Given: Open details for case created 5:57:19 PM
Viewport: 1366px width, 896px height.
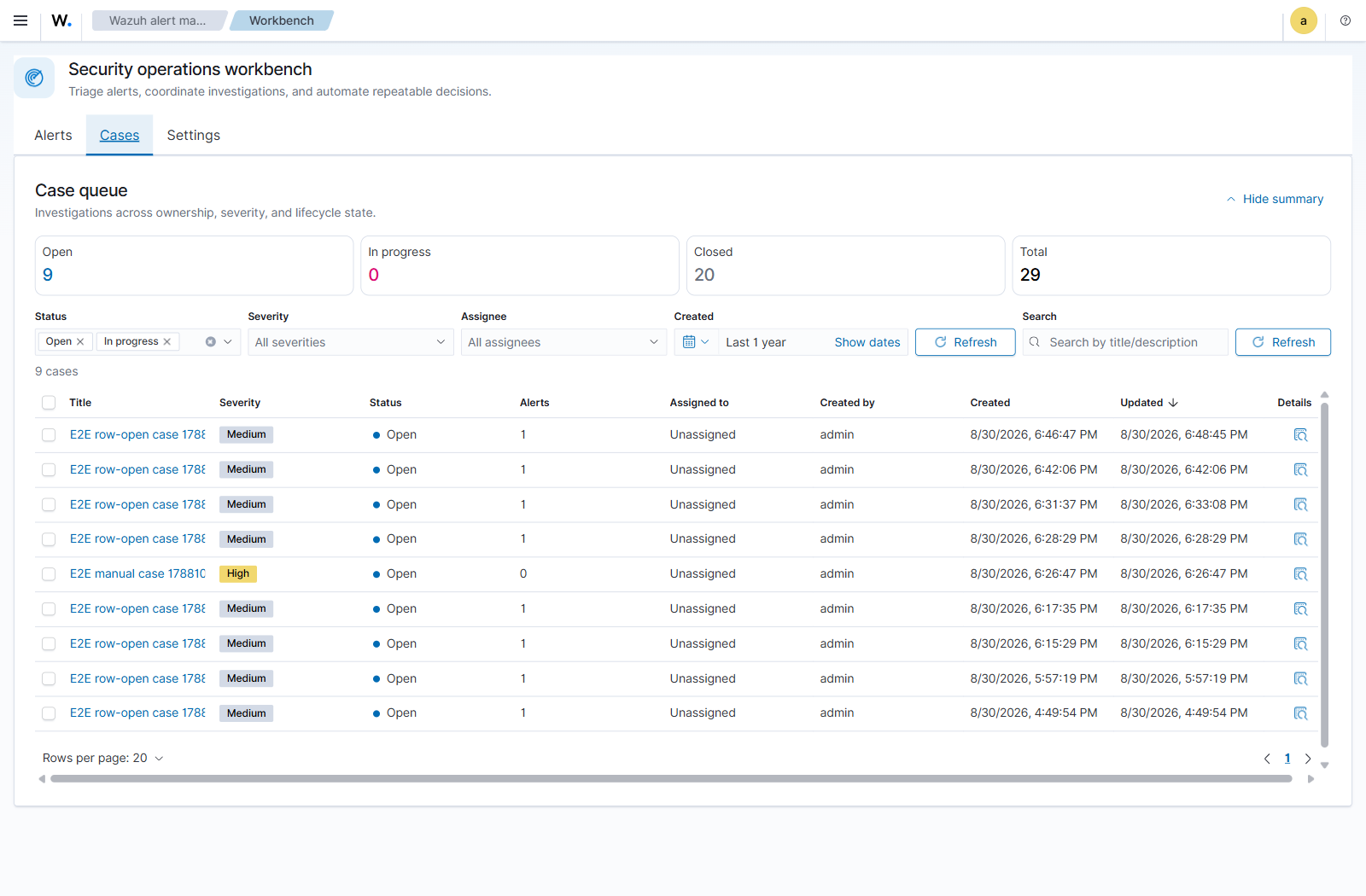Looking at the screenshot, I should click(1300, 679).
